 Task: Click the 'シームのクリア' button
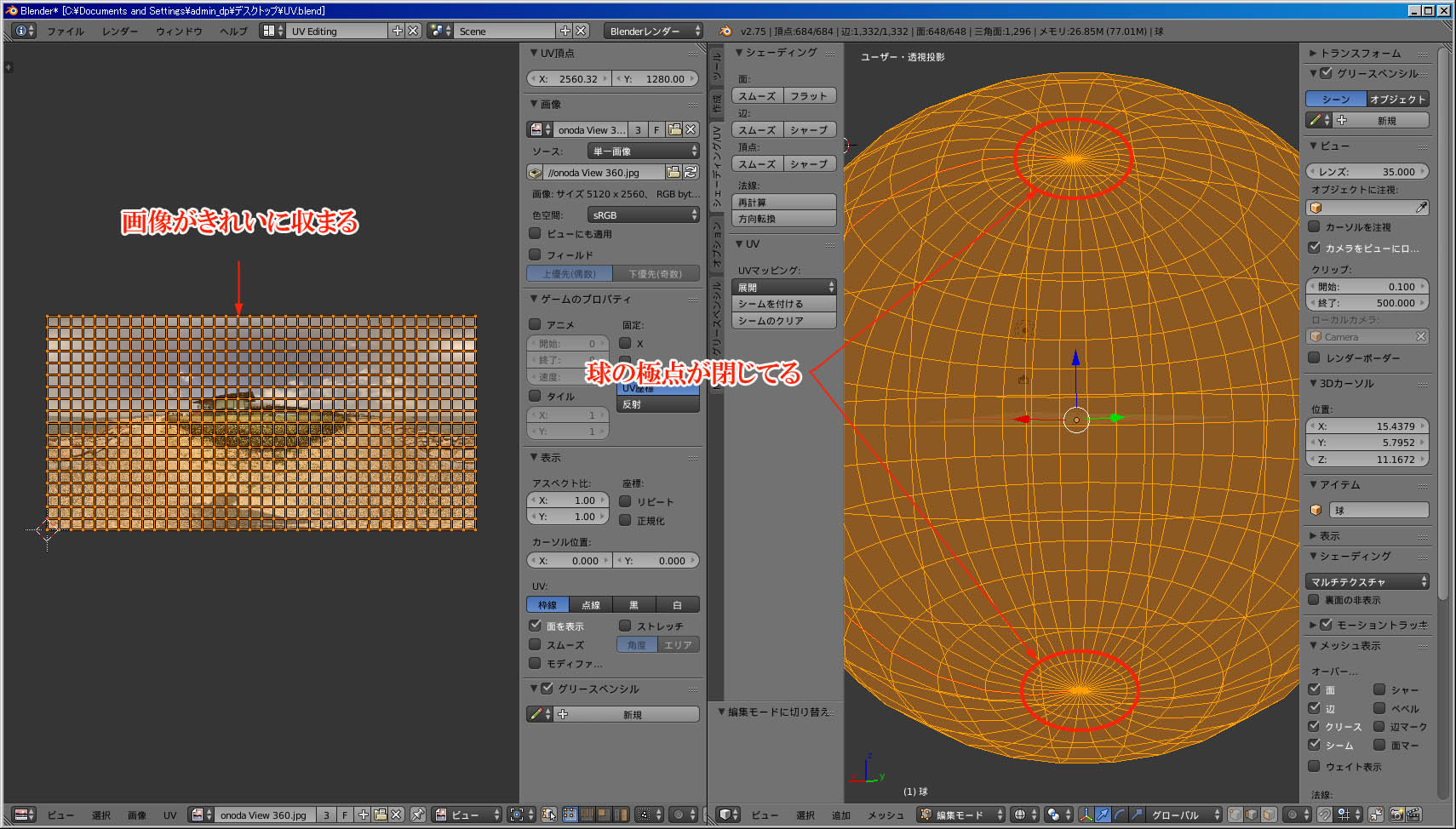pos(783,320)
